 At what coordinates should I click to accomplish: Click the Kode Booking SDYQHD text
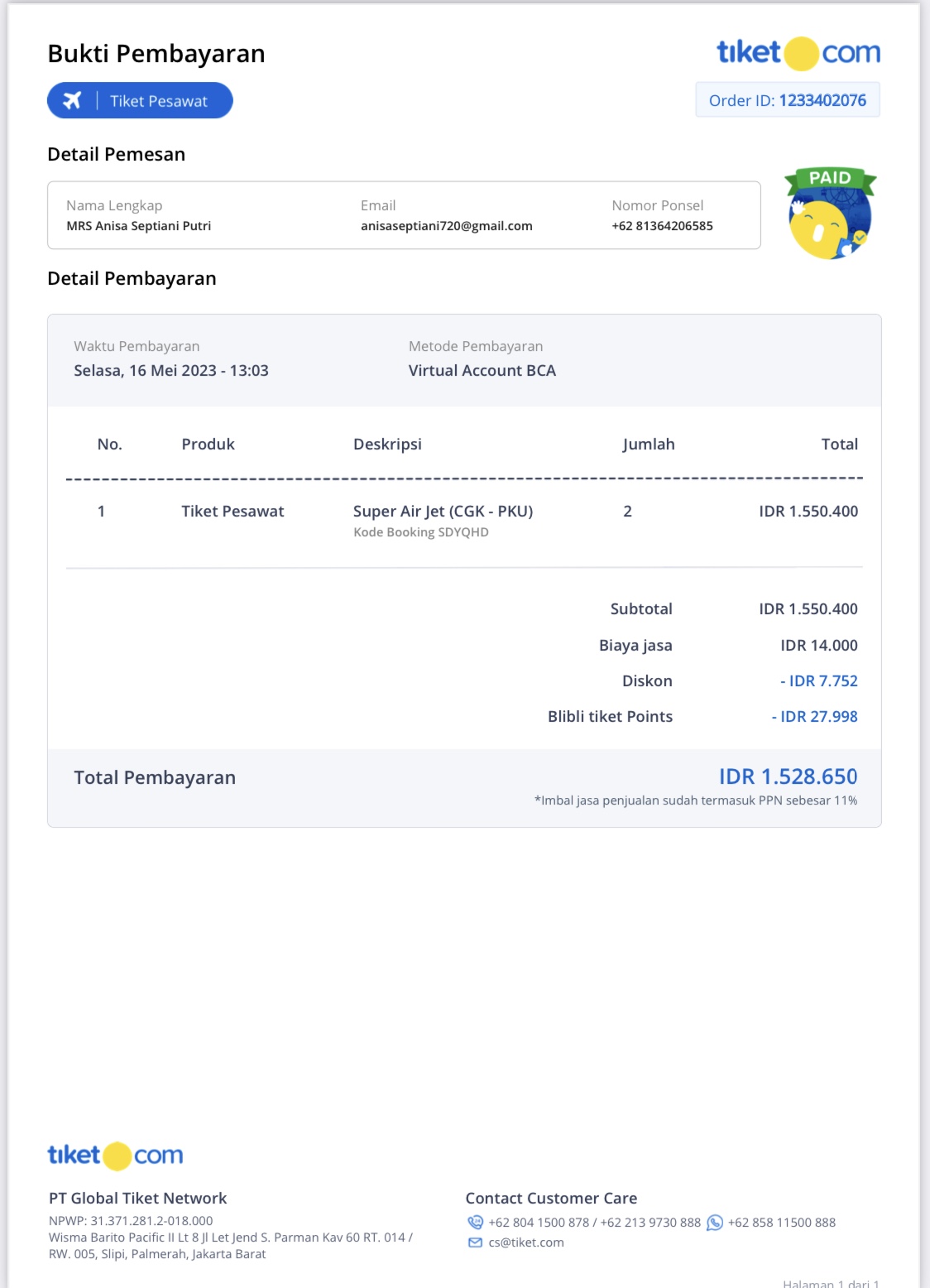click(420, 532)
